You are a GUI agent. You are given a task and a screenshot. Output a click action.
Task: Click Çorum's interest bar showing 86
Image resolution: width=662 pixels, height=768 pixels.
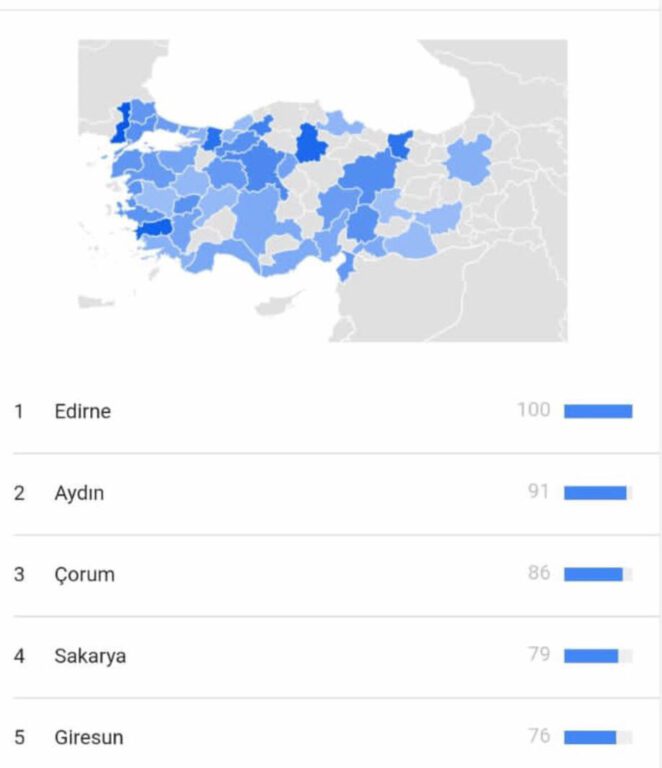tap(598, 574)
